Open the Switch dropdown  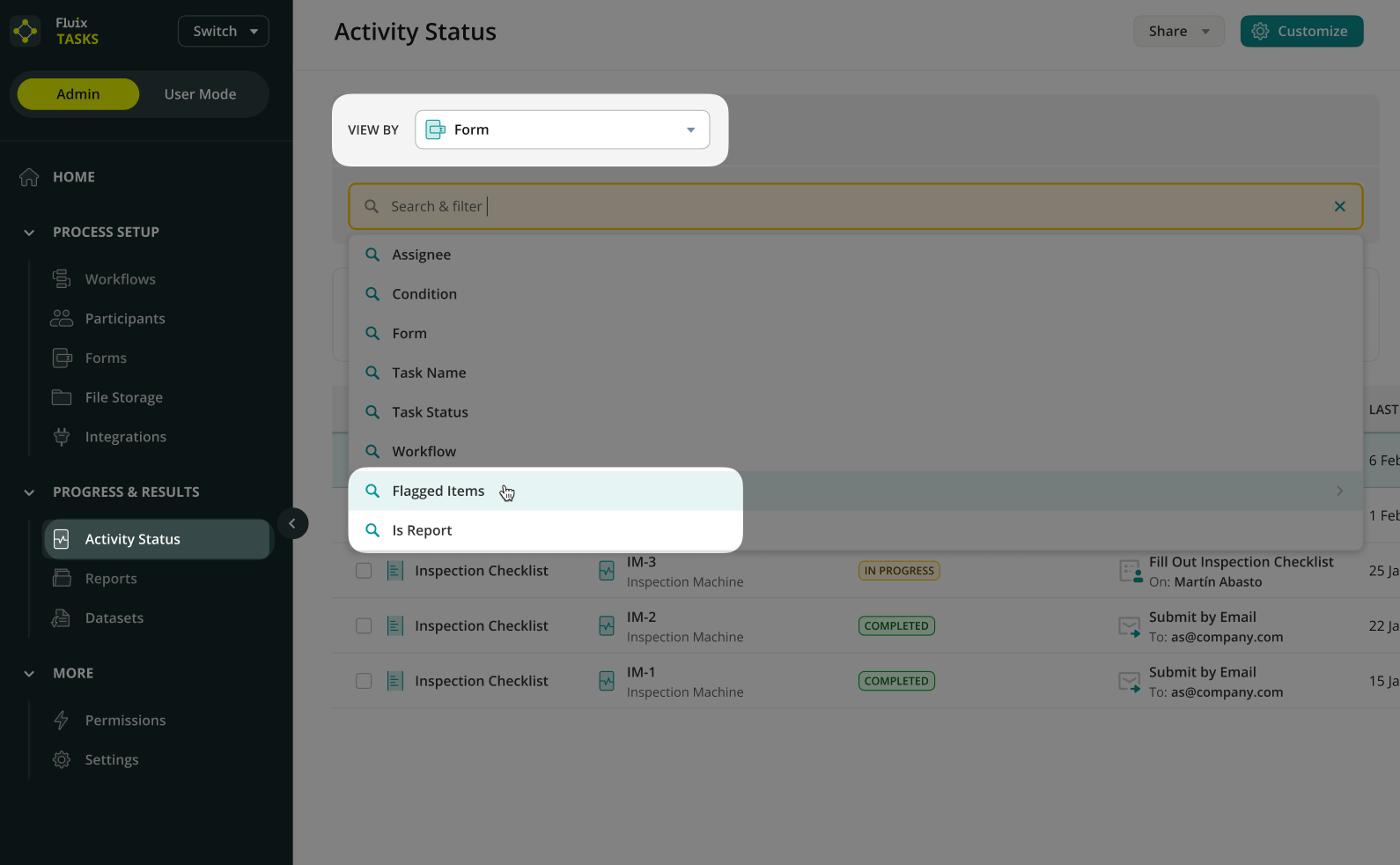[224, 32]
